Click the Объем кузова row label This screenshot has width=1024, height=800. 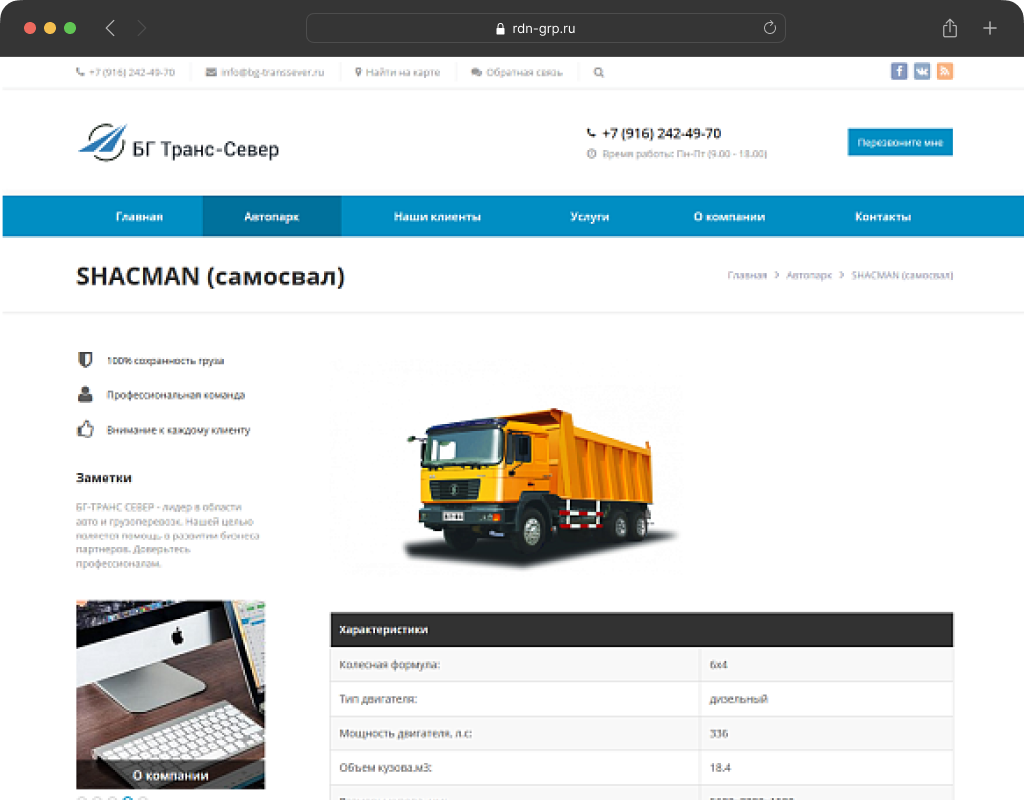pos(385,767)
